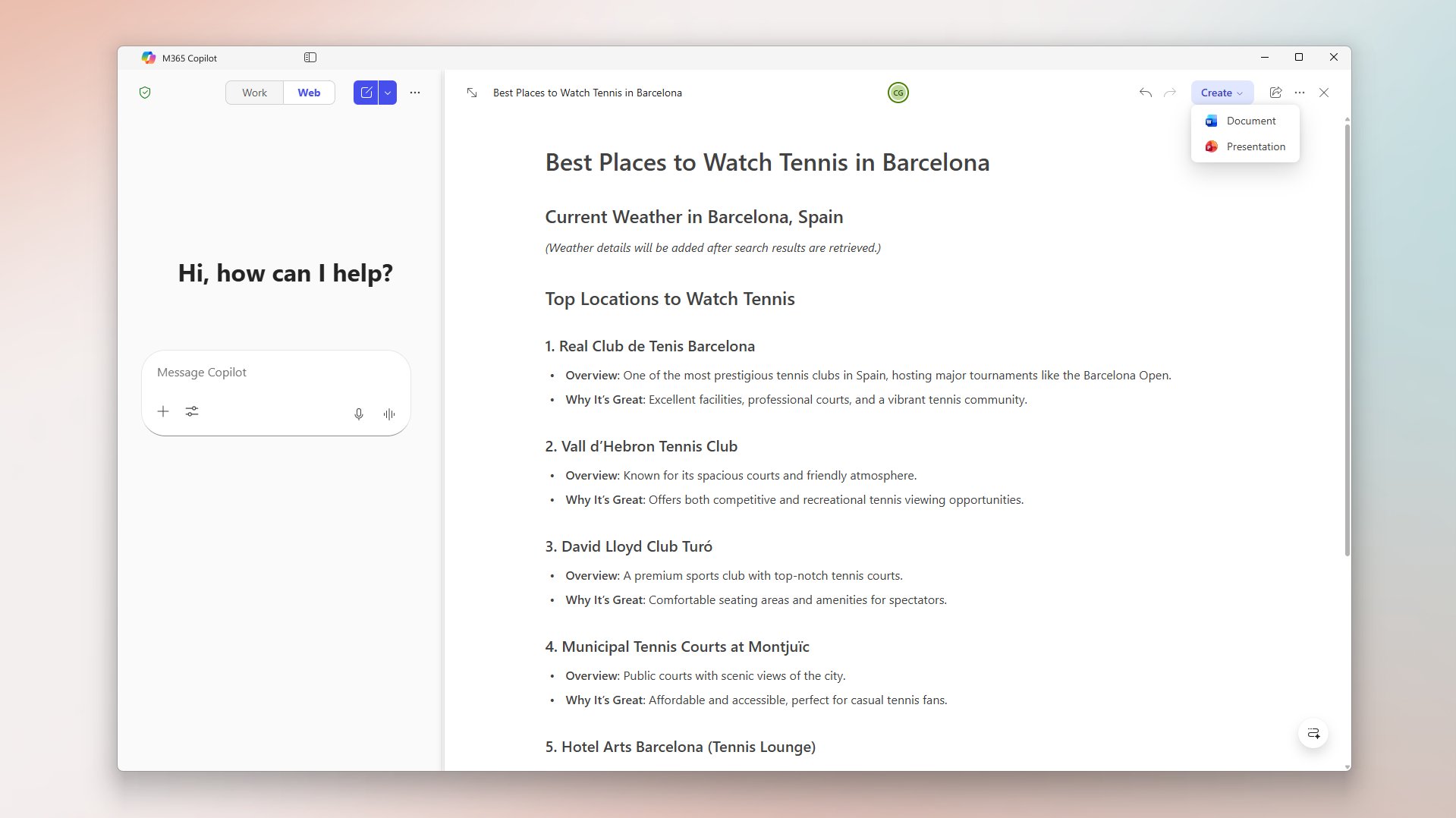Switch Copilot to Work mode
The width and height of the screenshot is (1456, 818).
tap(253, 92)
